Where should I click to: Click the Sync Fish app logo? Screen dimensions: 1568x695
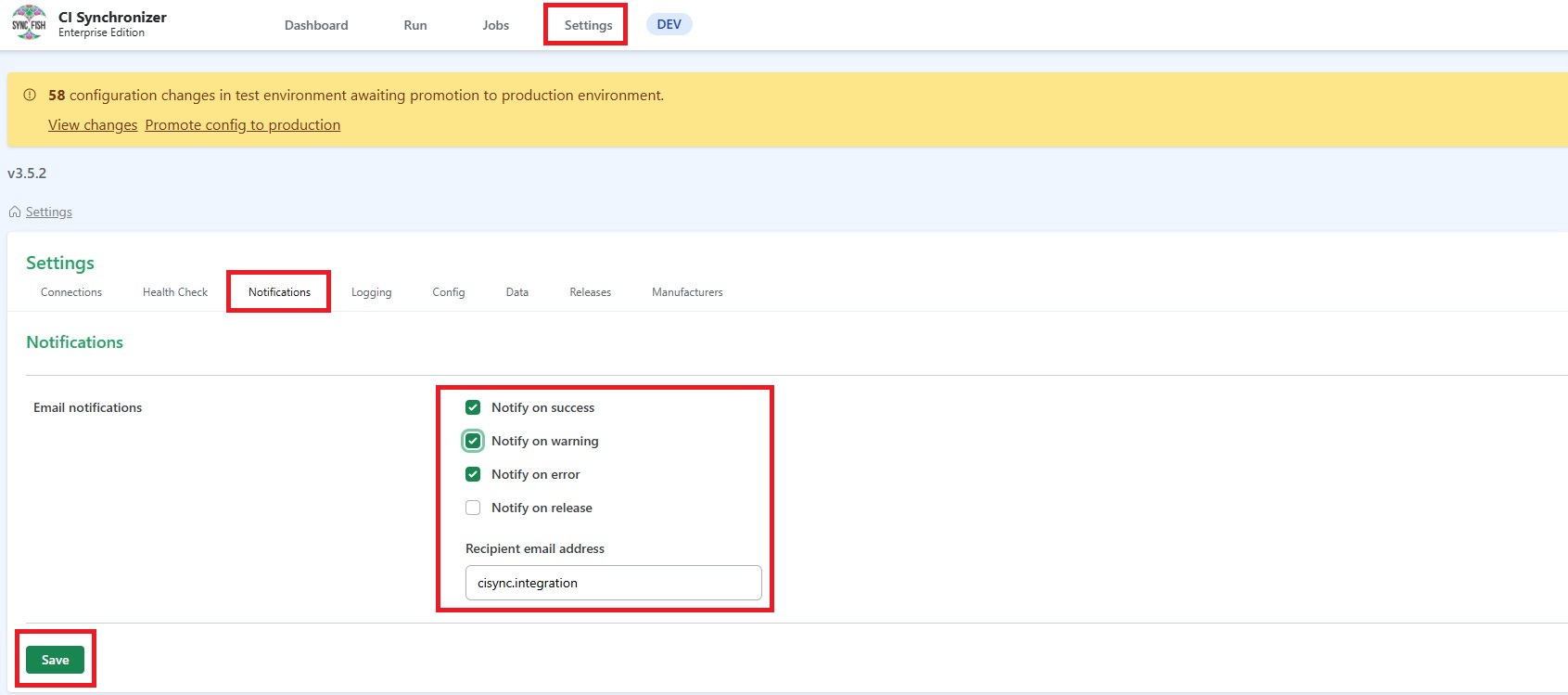(x=29, y=23)
